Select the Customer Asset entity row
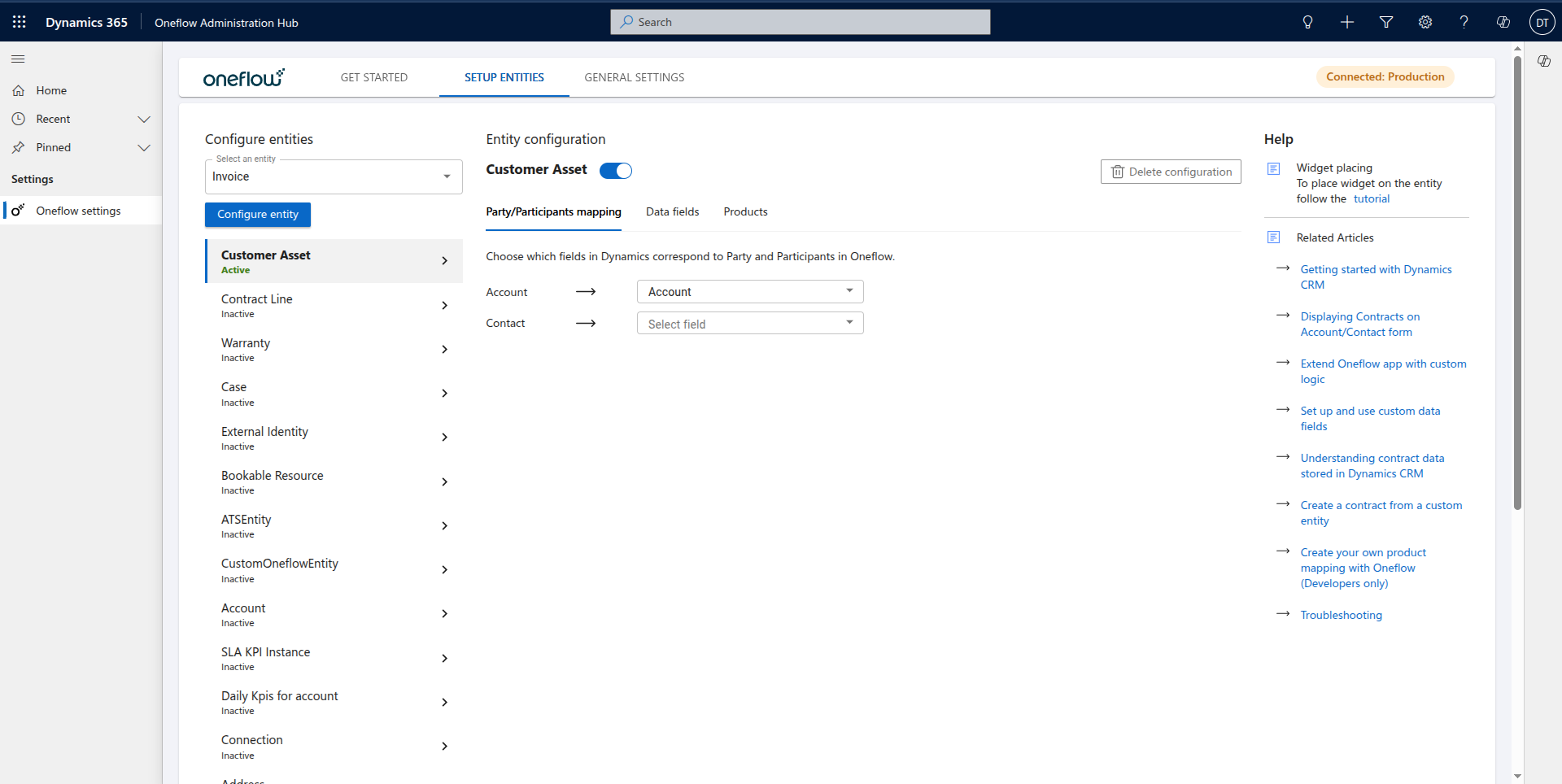The width and height of the screenshot is (1562, 784). (334, 261)
